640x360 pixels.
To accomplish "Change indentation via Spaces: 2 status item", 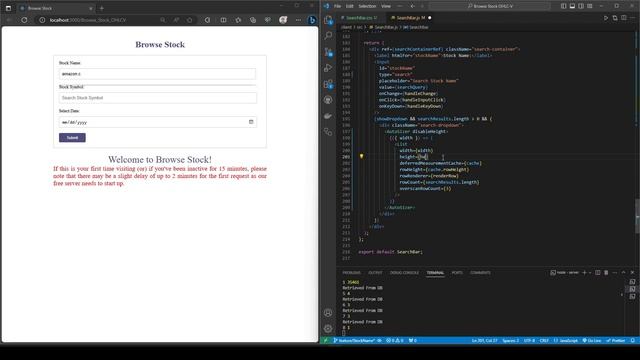I will click(x=511, y=340).
